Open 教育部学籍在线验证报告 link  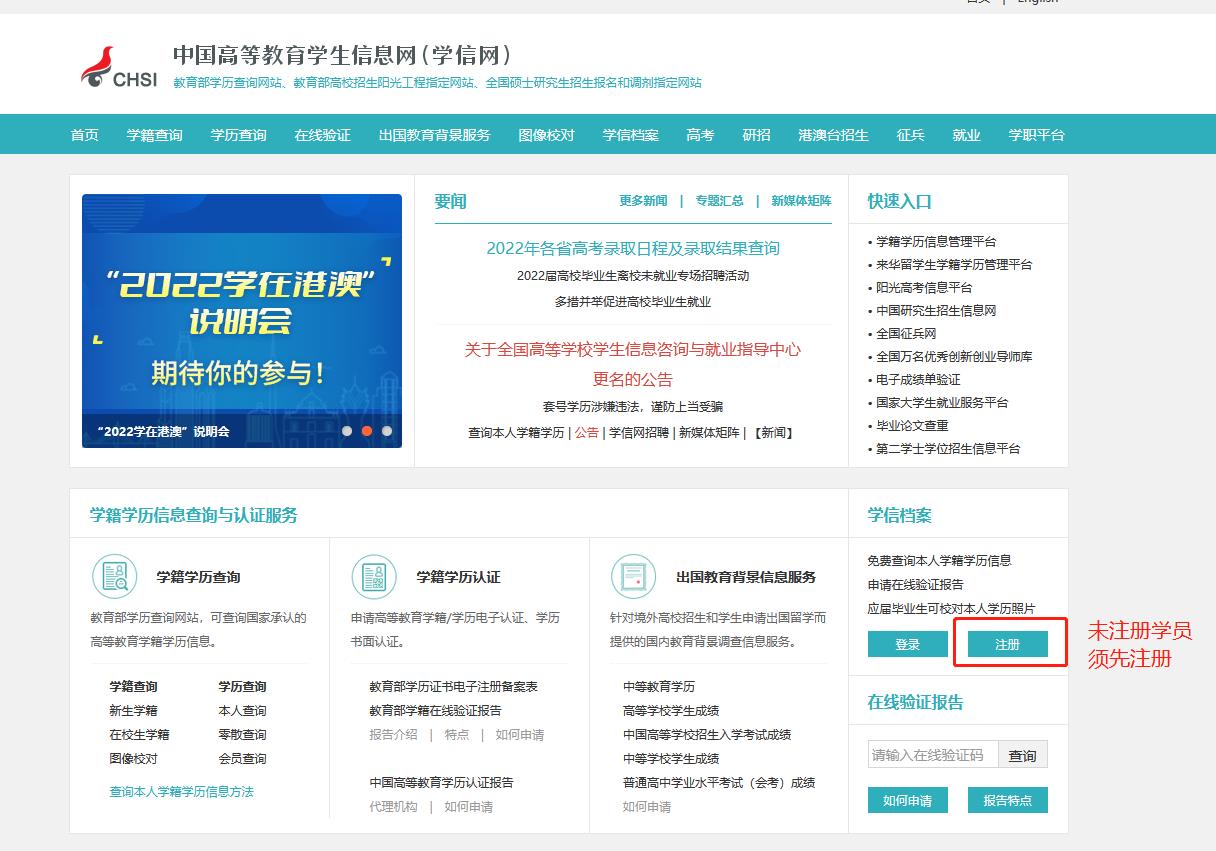[x=435, y=711]
